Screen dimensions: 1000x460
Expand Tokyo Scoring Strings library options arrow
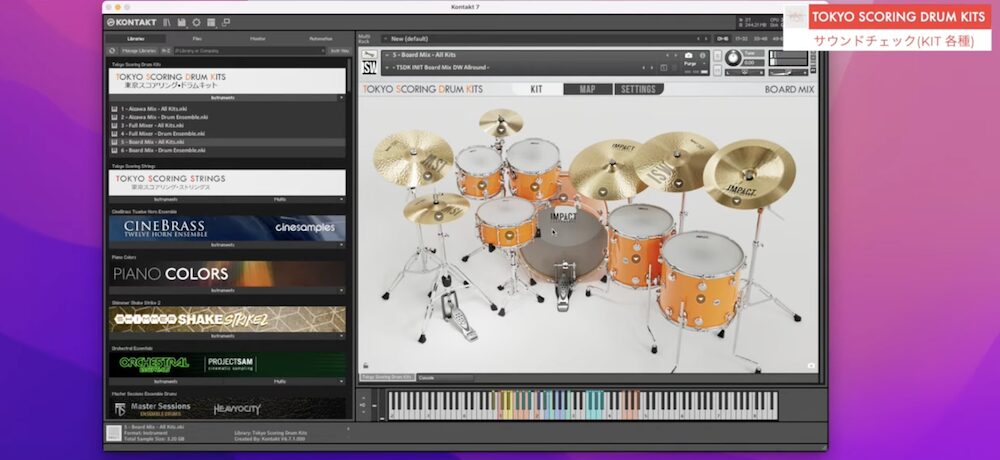pyautogui.click(x=341, y=199)
